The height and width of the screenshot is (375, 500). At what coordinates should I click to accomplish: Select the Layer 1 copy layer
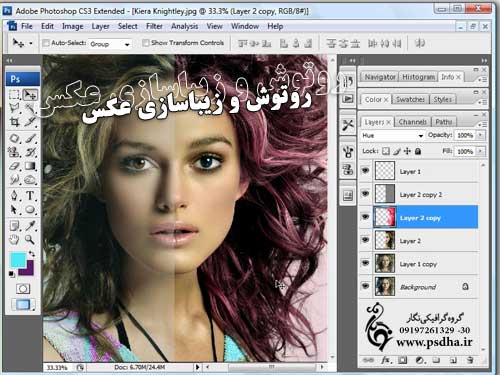[419, 263]
